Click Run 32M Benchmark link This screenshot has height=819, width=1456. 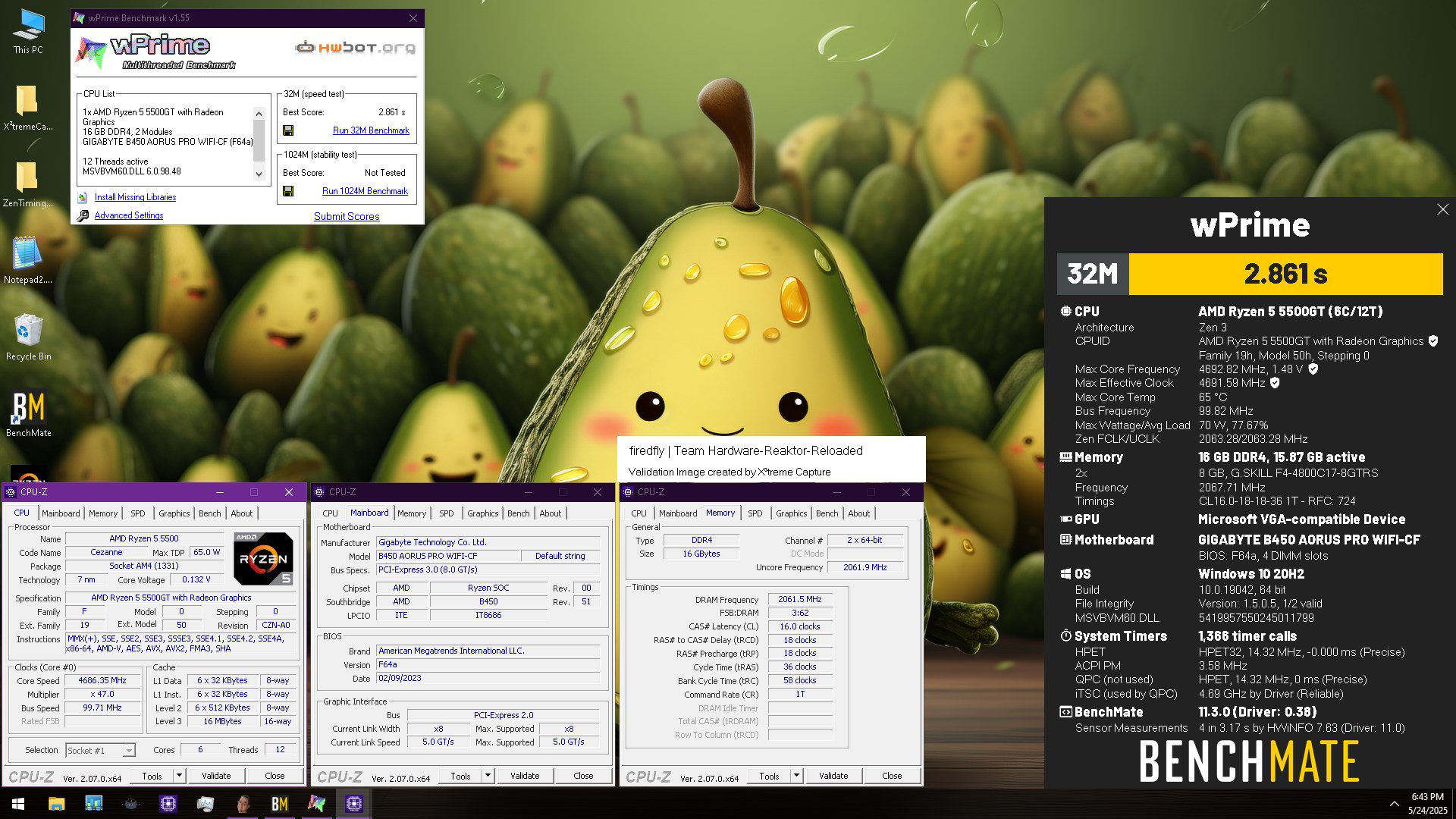pos(371,130)
